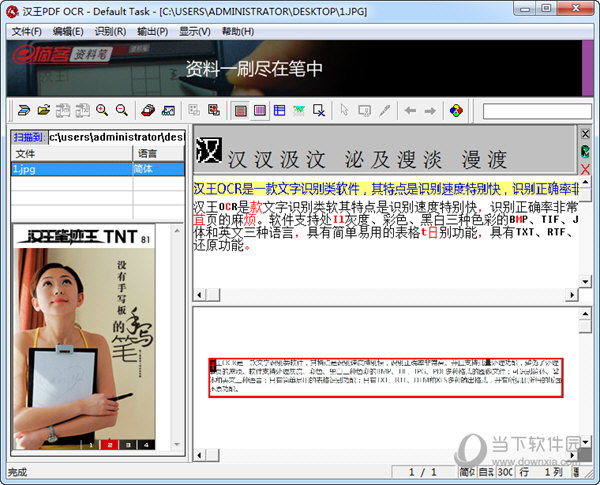Screen dimensions: 600x485
Task: Select the grayed pen tool icon
Action: [384, 111]
